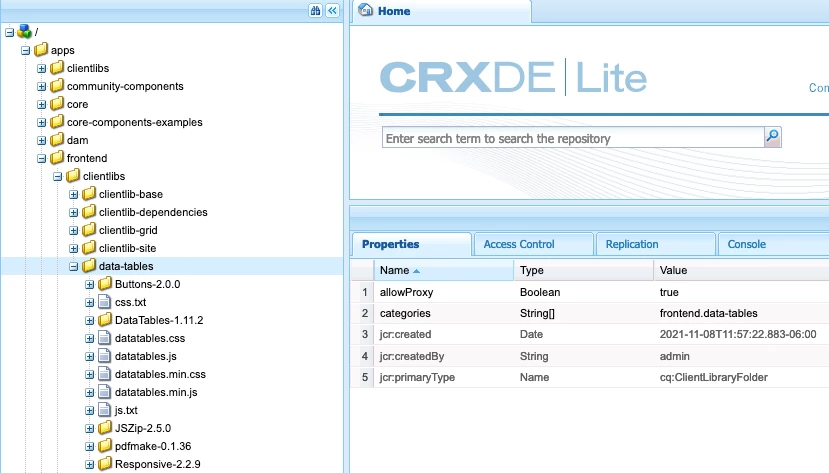Viewport: 829px width, 473px height.
Task: Click the core folder icon
Action: click(x=57, y=104)
